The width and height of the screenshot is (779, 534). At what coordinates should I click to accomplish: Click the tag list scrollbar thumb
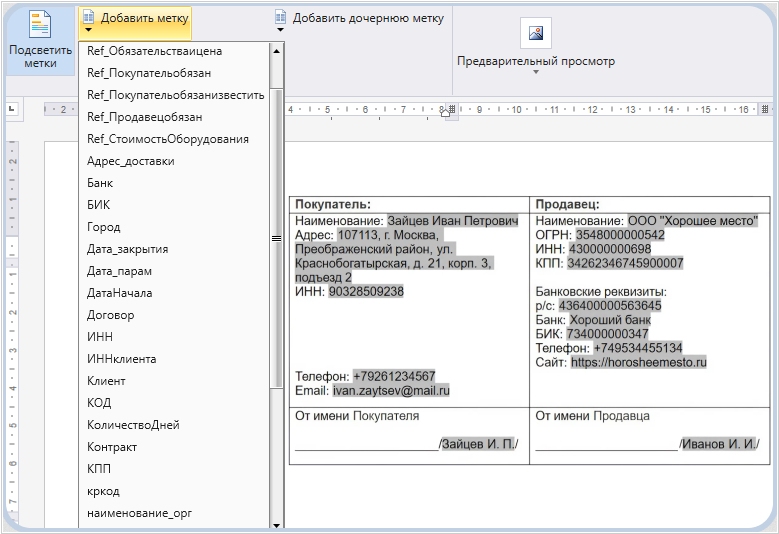[277, 238]
